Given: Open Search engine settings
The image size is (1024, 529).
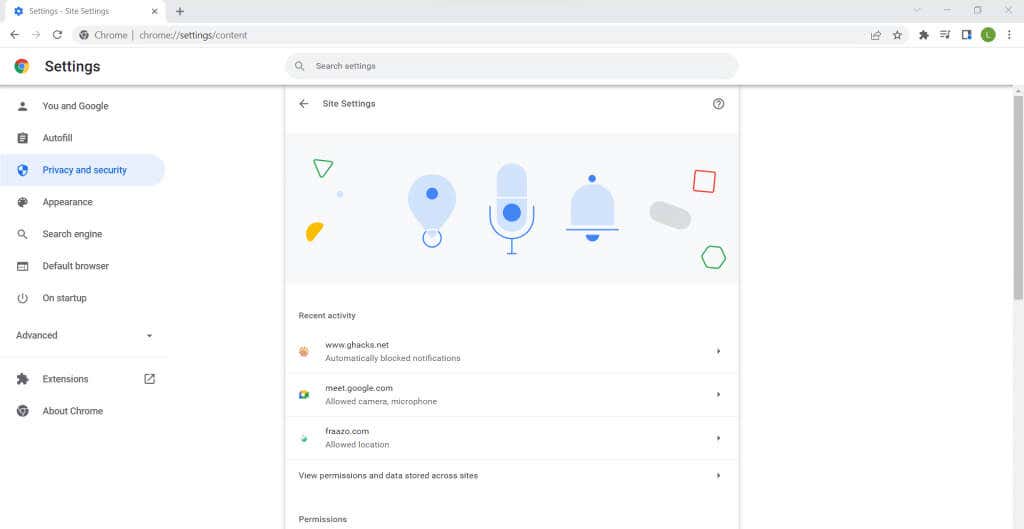Looking at the screenshot, I should pos(82,234).
